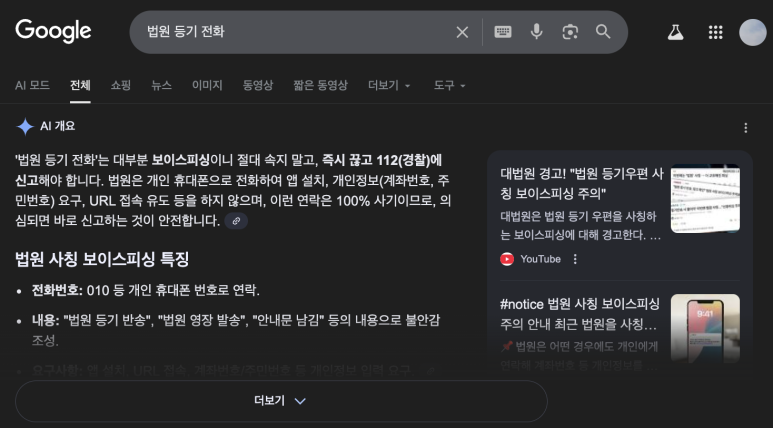Switch to the 쇼핑 tab
Image resolution: width=773 pixels, height=428 pixels.
[121, 85]
